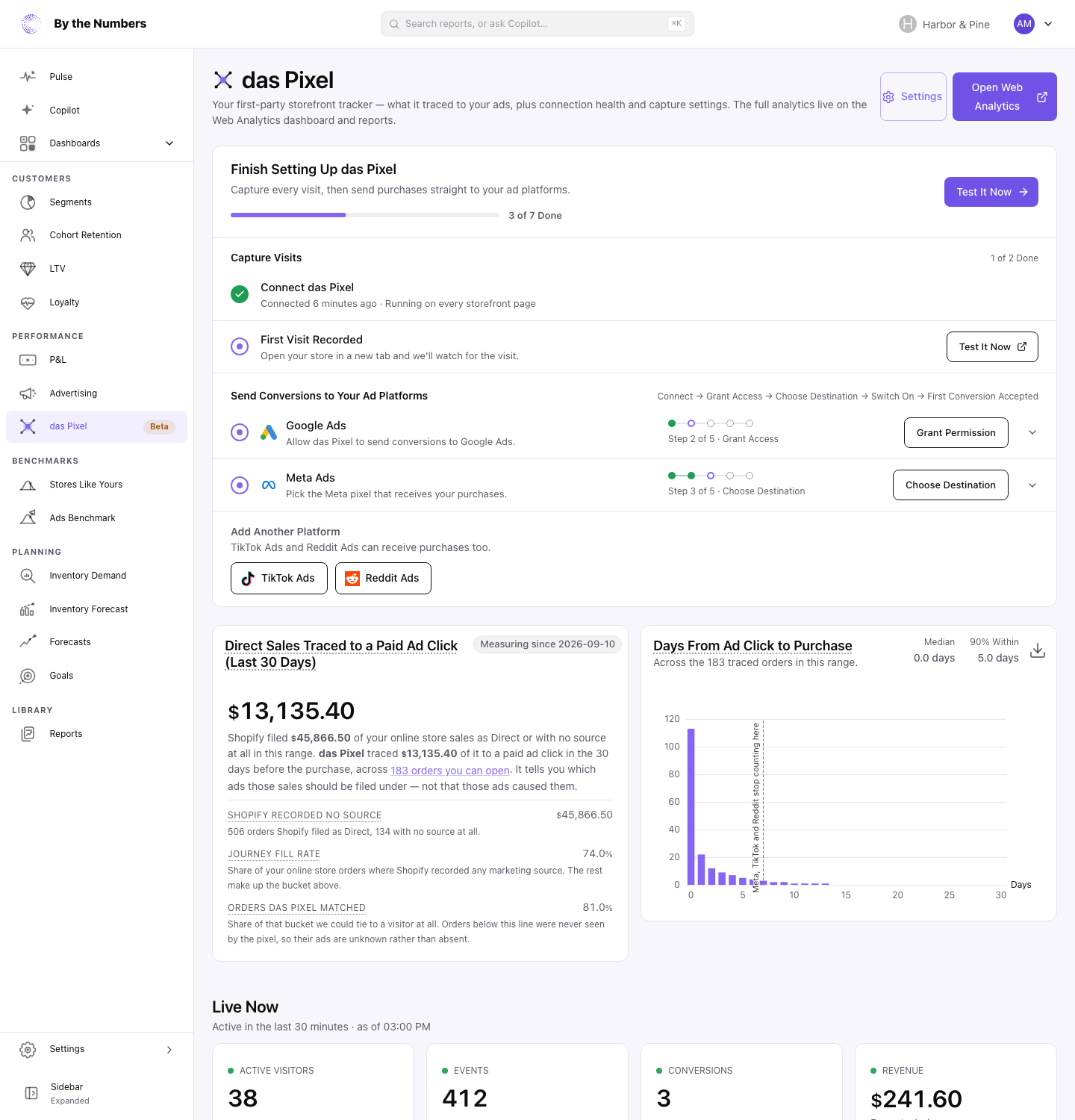Click the green Connect das Pixel checkmark

click(240, 294)
